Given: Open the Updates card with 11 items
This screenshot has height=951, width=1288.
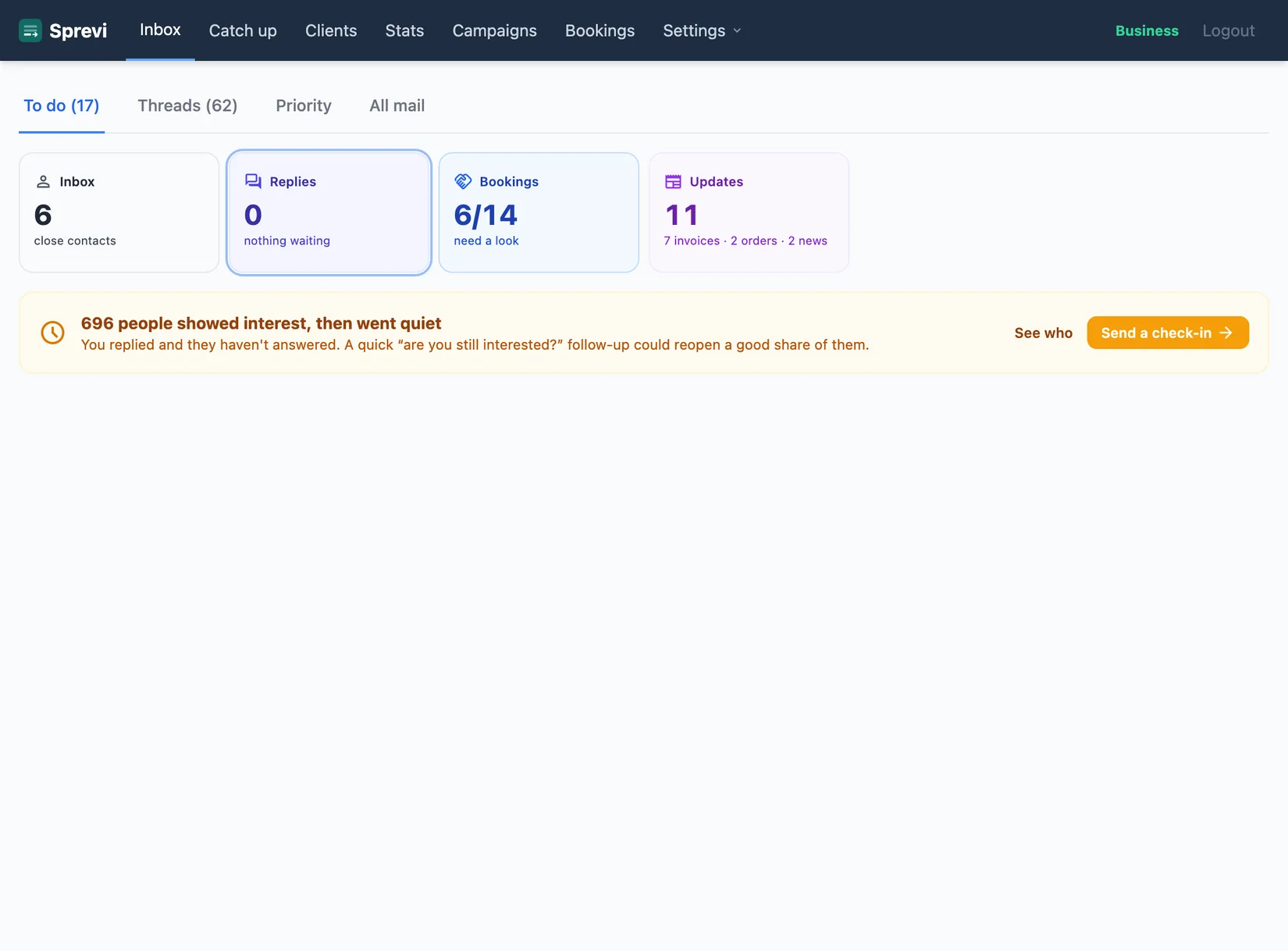Looking at the screenshot, I should (x=749, y=212).
